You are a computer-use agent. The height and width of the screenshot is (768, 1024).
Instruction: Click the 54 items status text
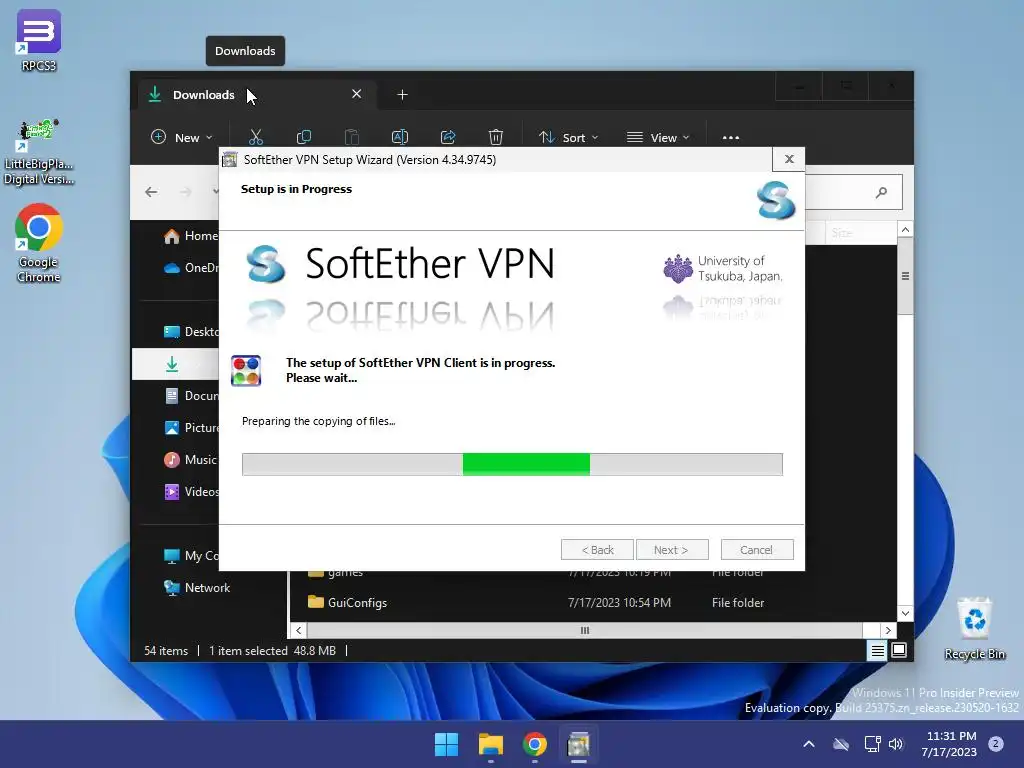[166, 650]
